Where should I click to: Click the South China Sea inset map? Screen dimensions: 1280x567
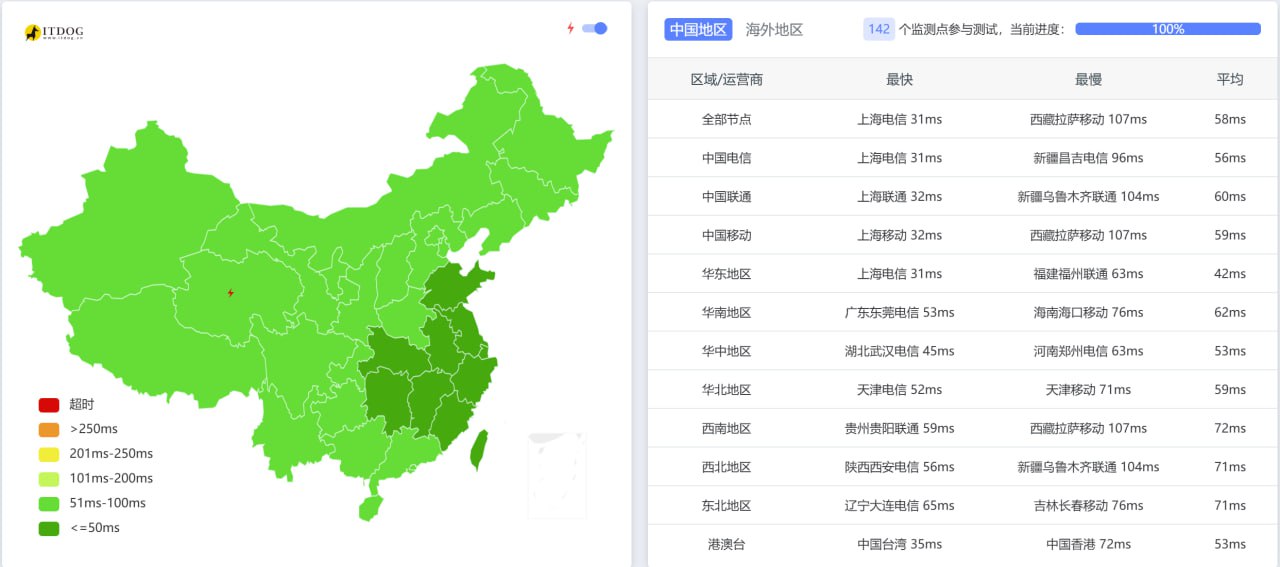[557, 474]
